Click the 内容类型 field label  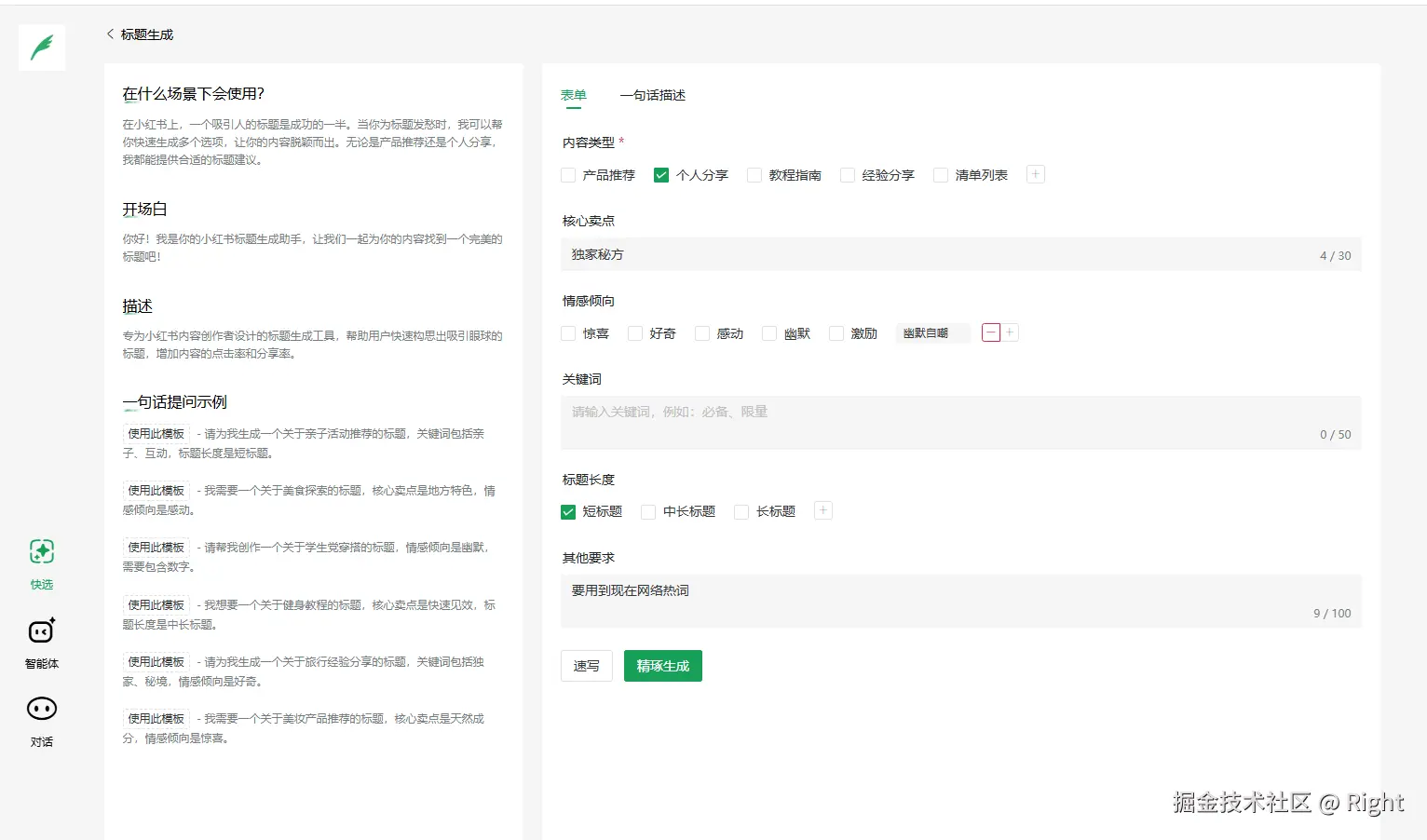tap(589, 142)
